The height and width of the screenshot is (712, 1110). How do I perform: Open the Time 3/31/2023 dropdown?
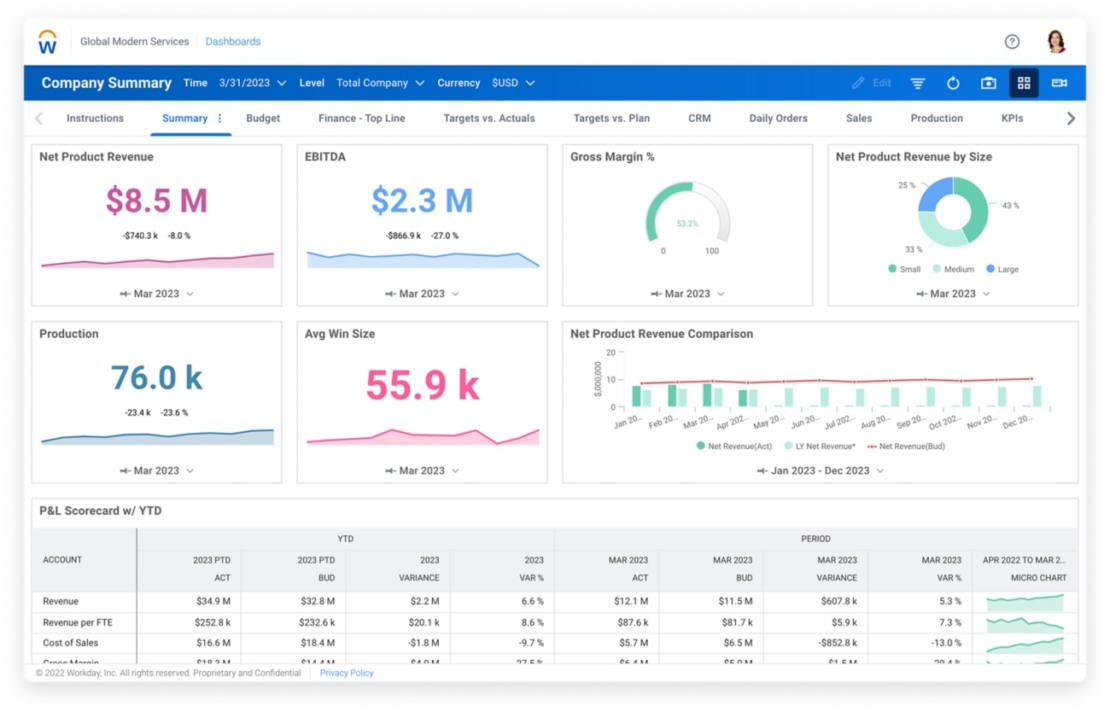pos(257,83)
